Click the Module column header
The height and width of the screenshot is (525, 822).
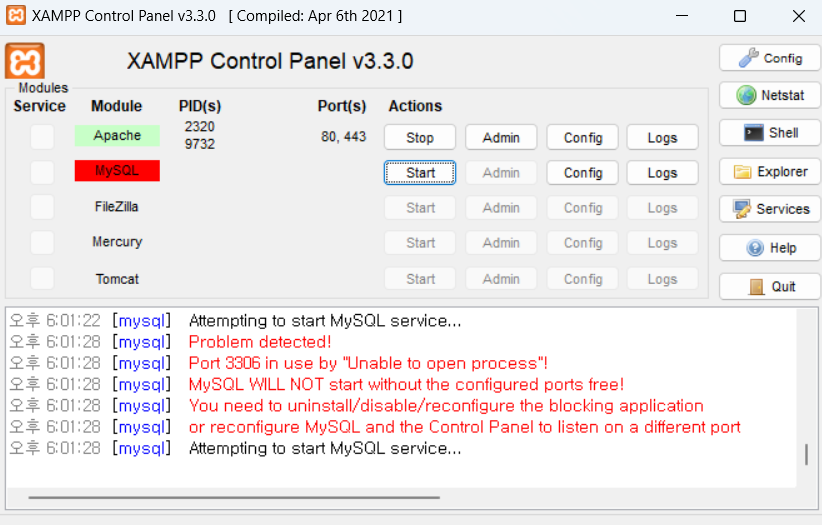[x=116, y=106]
